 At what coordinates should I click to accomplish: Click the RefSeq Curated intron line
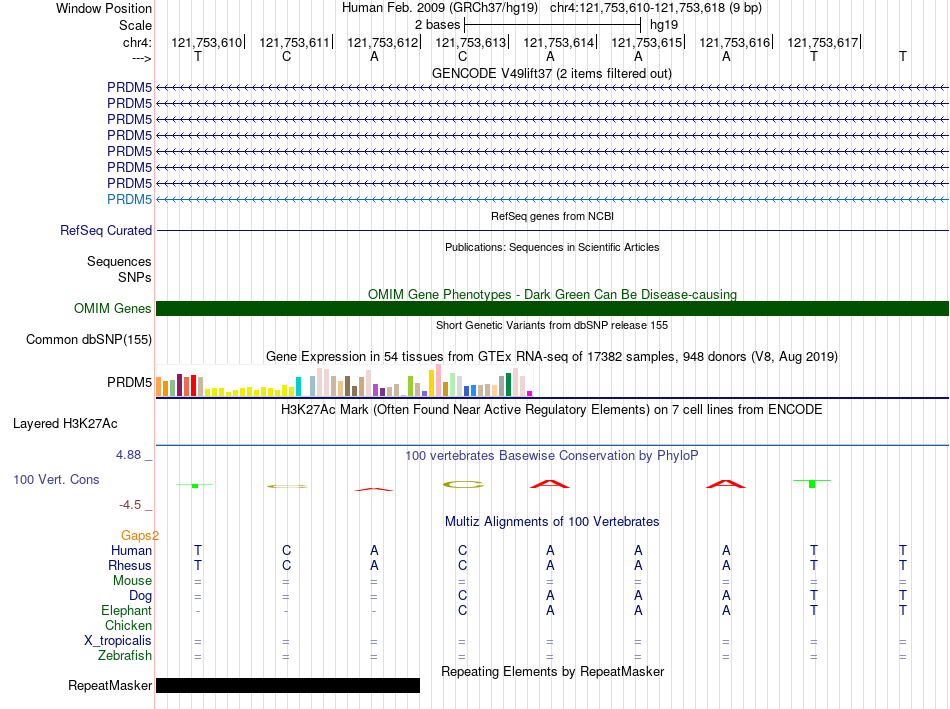(552, 230)
